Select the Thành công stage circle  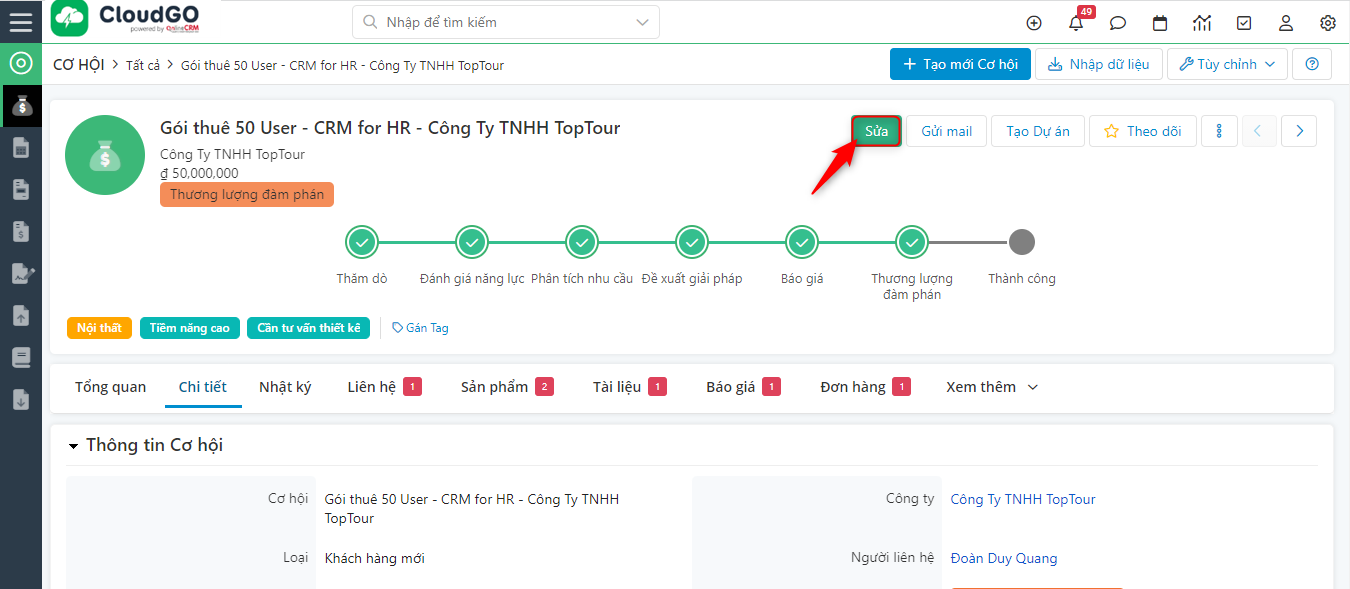click(1021, 242)
